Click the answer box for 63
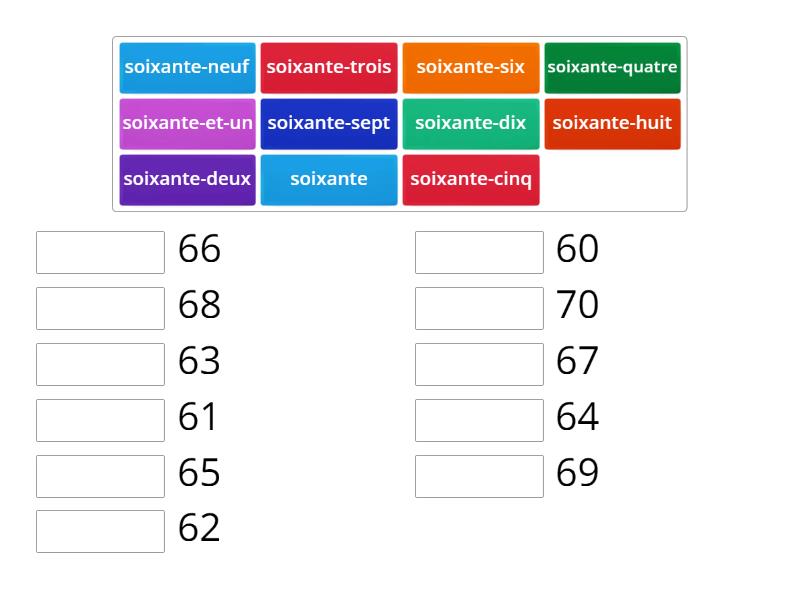This screenshot has height=600, width=800. click(100, 364)
